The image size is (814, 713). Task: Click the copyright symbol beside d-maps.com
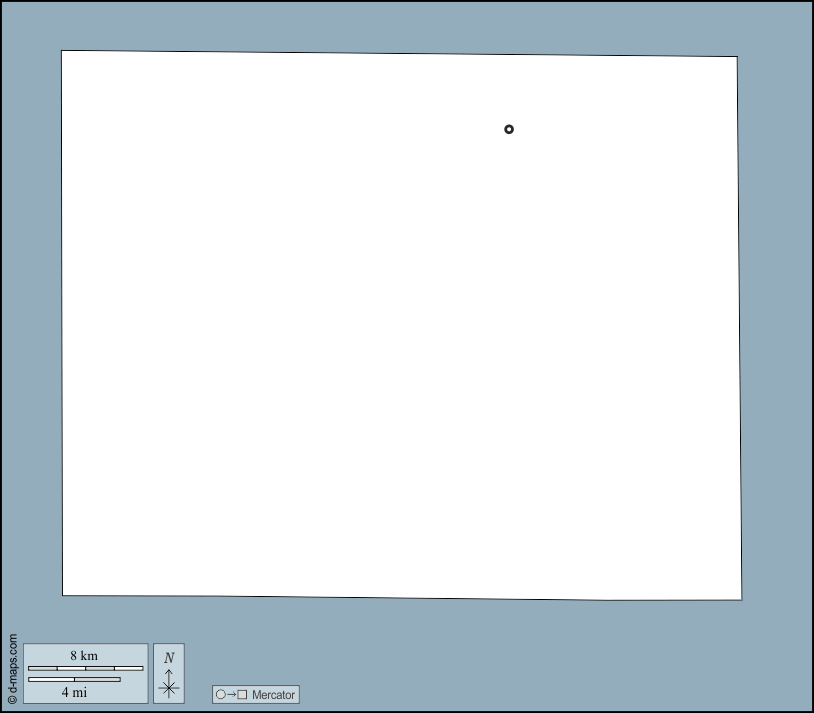(12, 700)
